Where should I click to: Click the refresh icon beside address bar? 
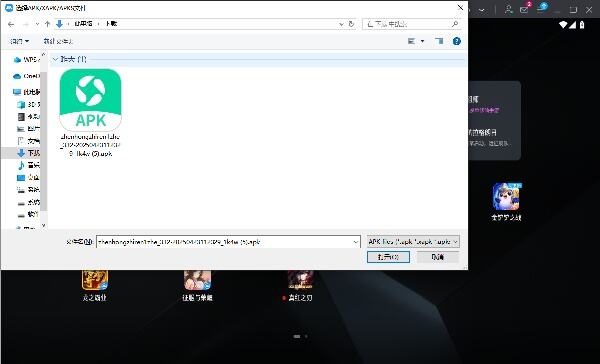tap(351, 24)
